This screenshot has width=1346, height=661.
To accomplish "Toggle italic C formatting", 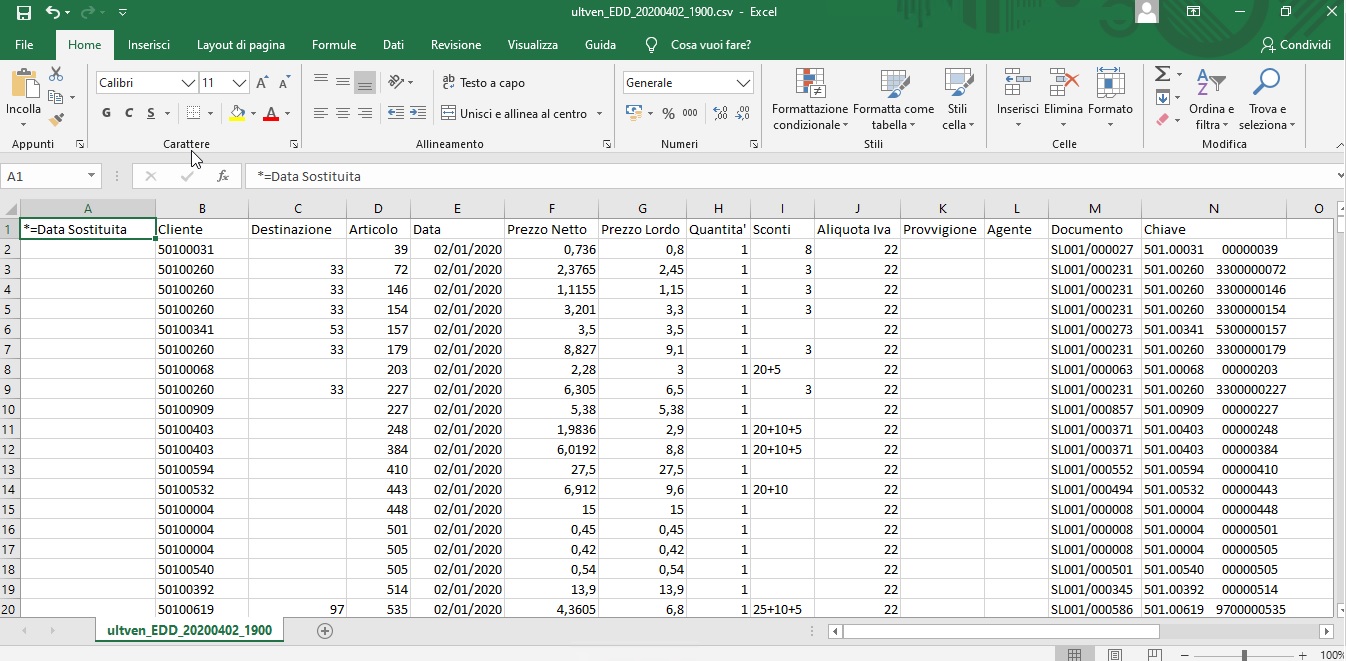I will pyautogui.click(x=129, y=114).
